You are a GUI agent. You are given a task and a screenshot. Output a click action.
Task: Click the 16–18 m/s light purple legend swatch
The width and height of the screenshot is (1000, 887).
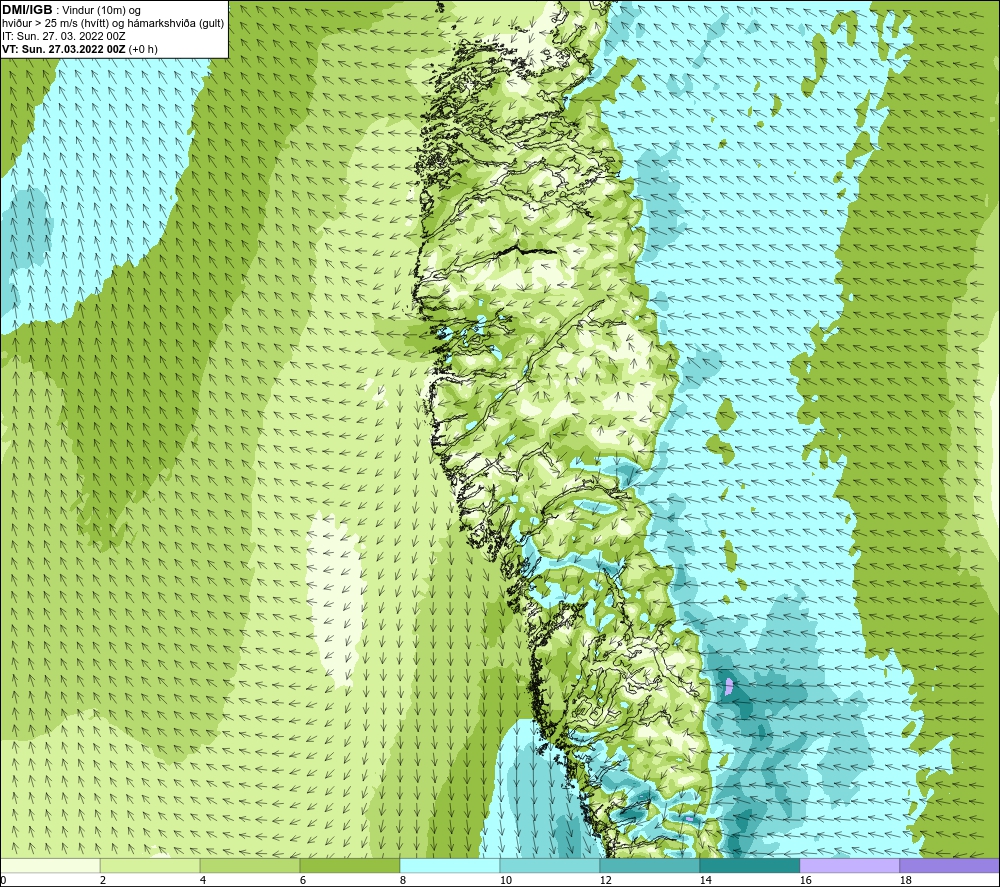click(x=849, y=866)
